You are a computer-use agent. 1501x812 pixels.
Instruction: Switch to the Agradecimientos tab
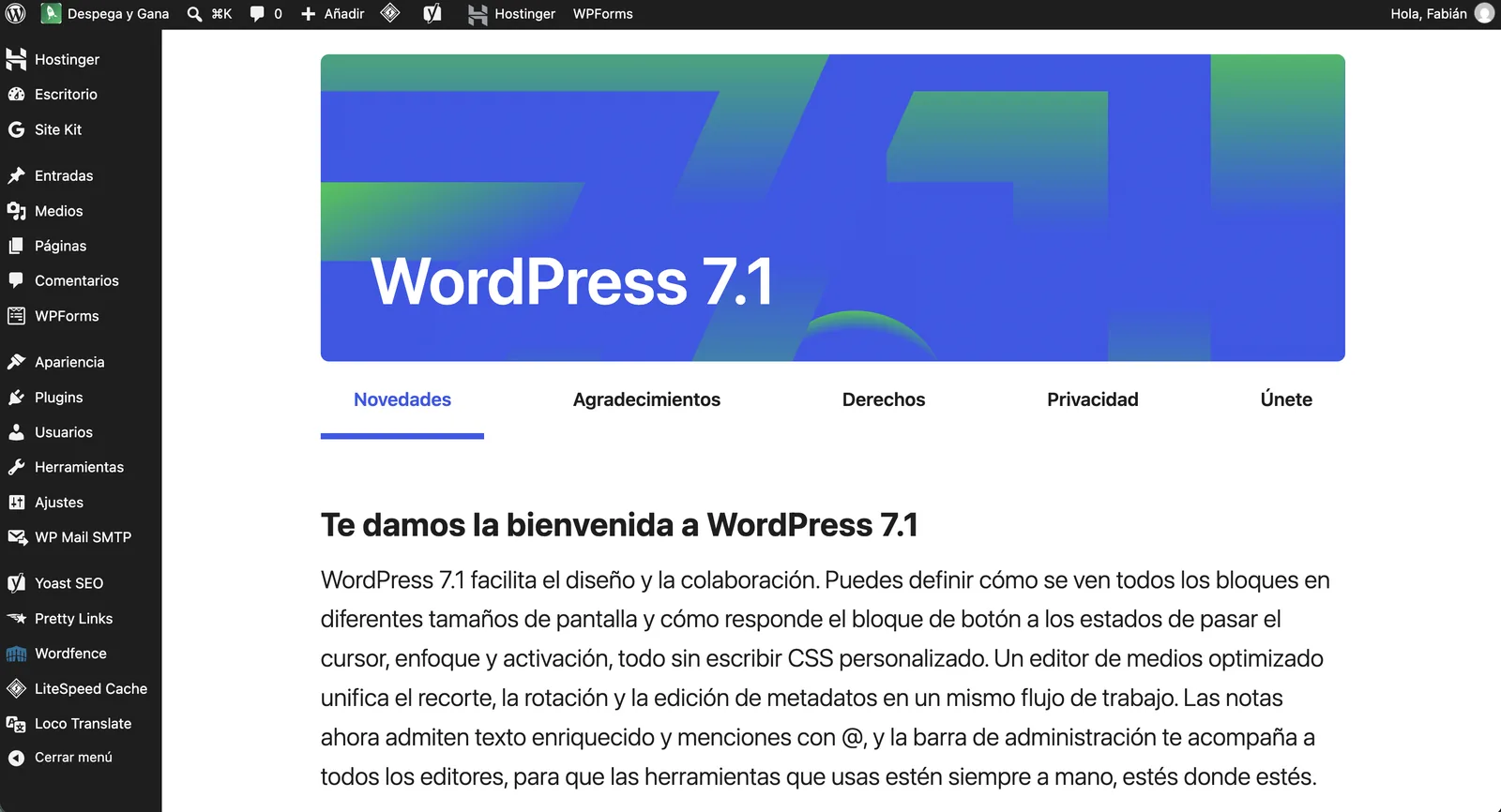[x=646, y=399]
